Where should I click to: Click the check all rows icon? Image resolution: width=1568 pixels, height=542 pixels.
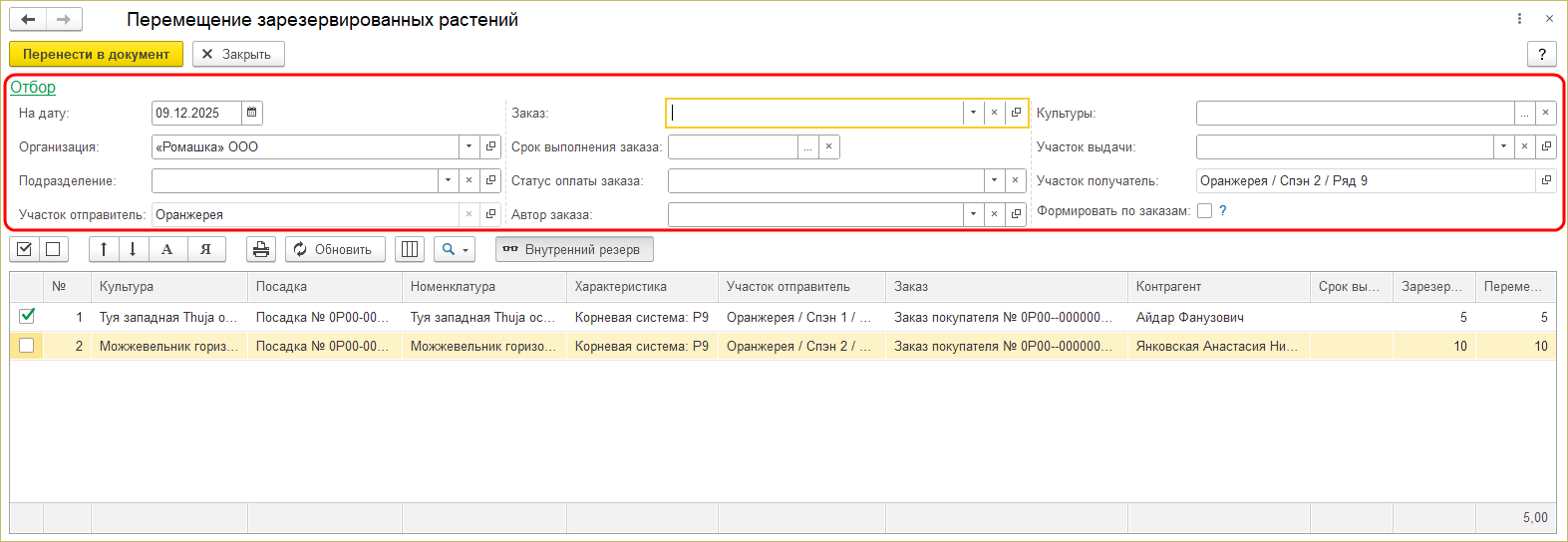25,249
